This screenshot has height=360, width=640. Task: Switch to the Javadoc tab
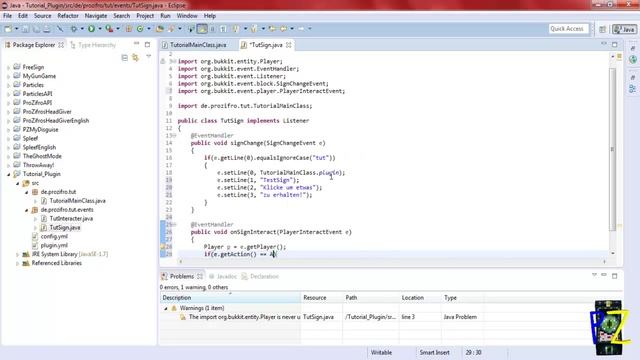(223, 276)
